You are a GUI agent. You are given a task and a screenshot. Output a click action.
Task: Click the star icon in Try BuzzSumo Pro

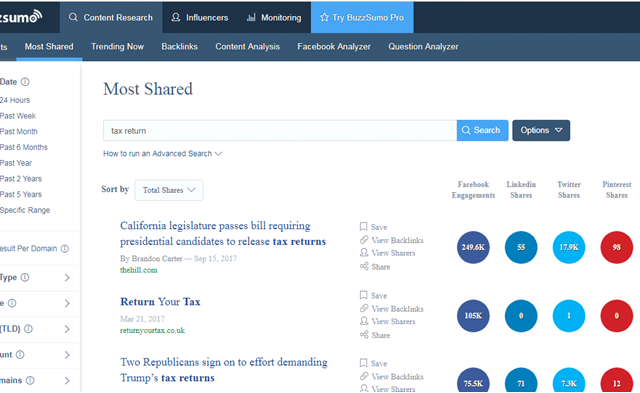(324, 17)
